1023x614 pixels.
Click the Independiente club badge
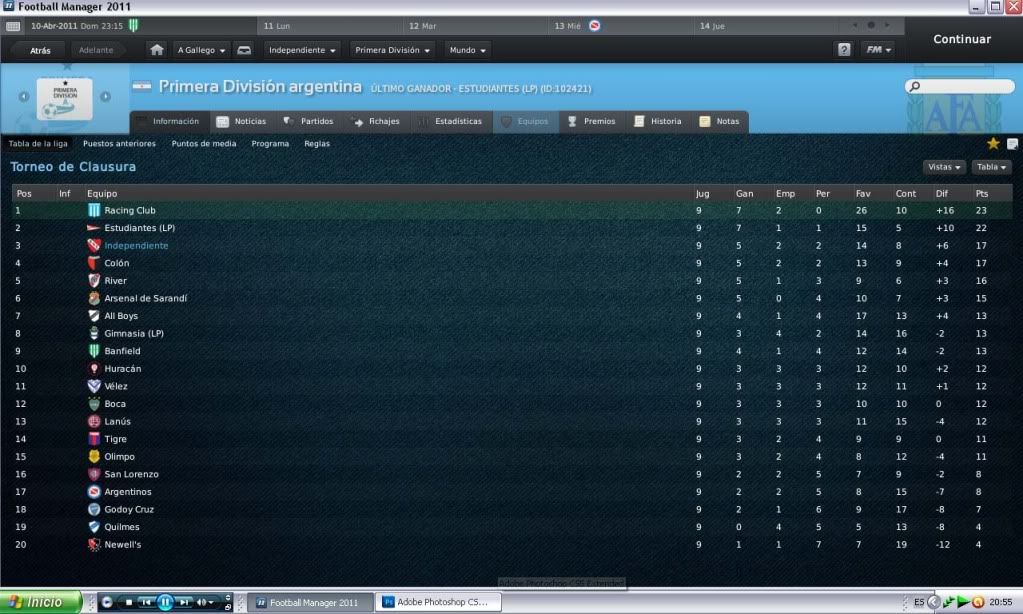94,245
